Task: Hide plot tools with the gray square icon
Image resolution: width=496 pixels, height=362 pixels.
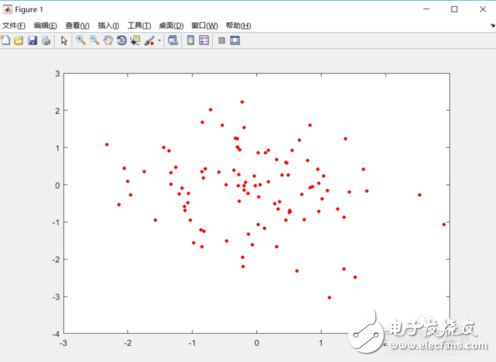Action: pyautogui.click(x=222, y=40)
